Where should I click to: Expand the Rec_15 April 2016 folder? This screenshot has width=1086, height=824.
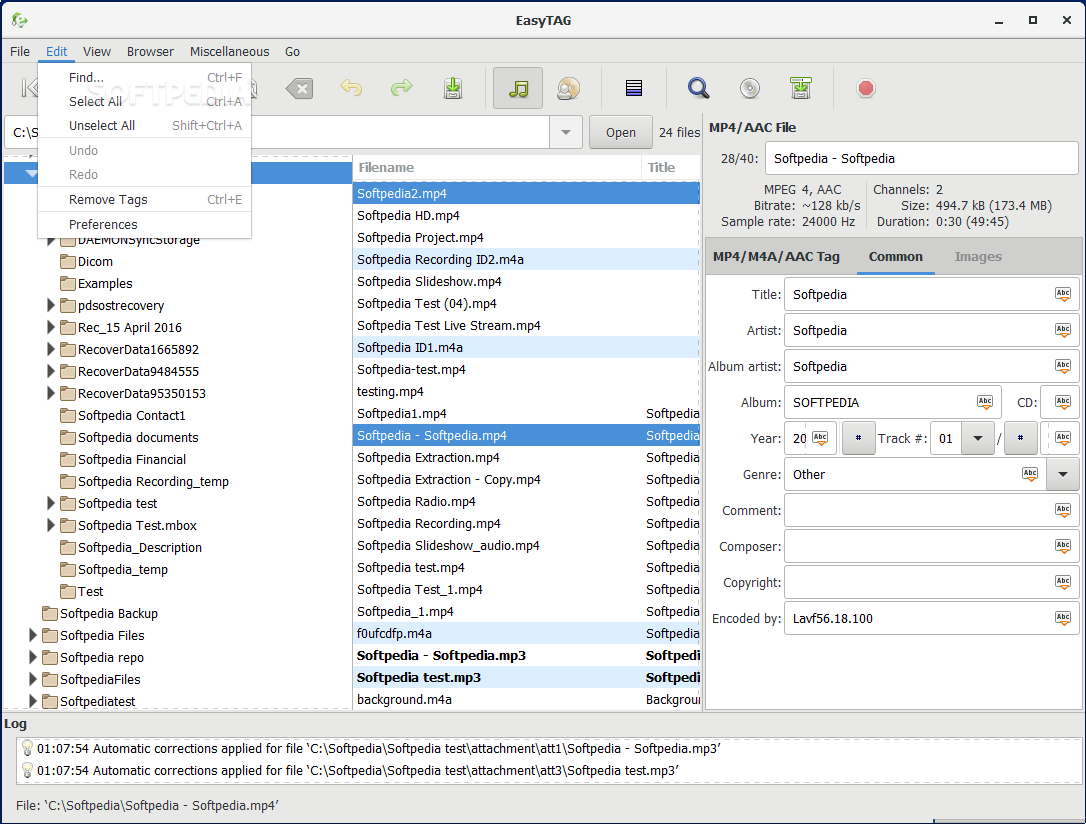click(50, 328)
